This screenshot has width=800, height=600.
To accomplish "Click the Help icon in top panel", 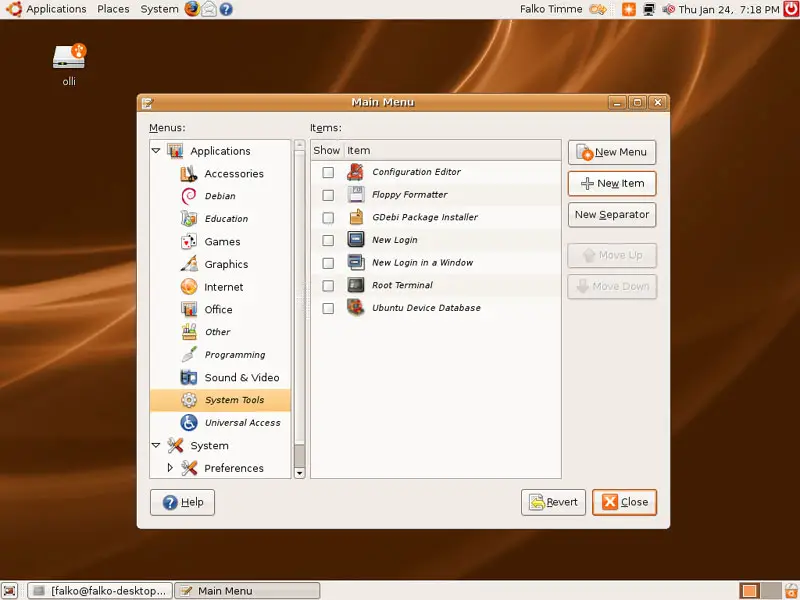I will tap(226, 9).
